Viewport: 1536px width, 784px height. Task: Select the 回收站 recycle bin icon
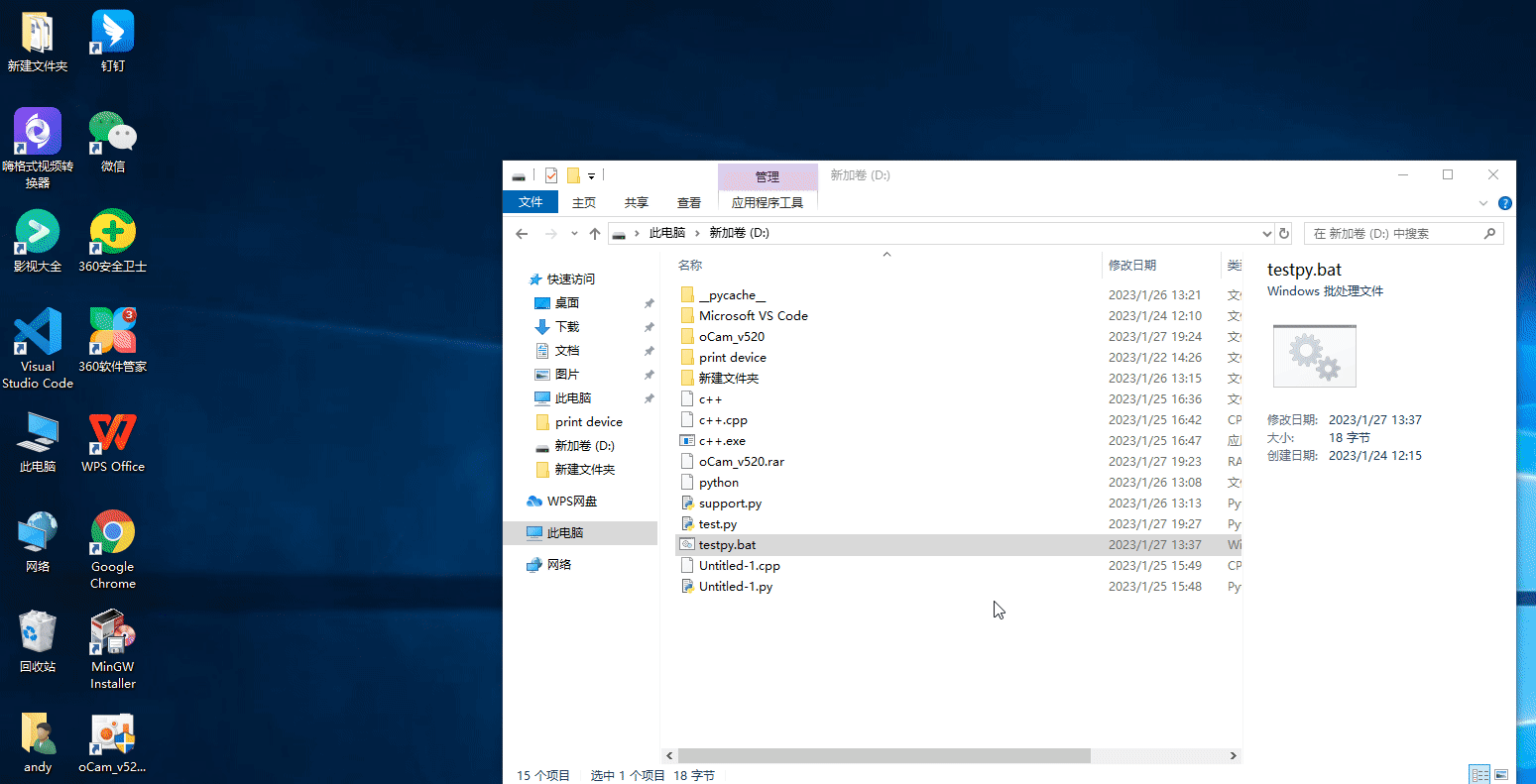coord(38,642)
